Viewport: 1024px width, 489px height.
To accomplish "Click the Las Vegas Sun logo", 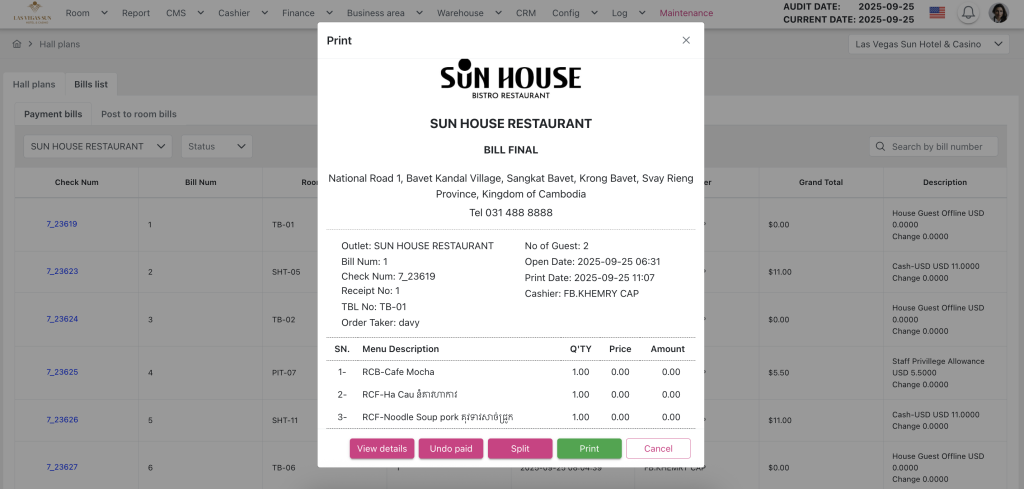I will point(28,13).
